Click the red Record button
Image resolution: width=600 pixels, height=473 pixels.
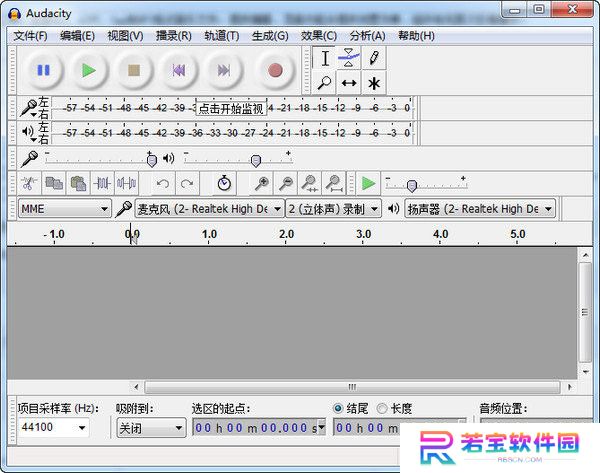(275, 70)
